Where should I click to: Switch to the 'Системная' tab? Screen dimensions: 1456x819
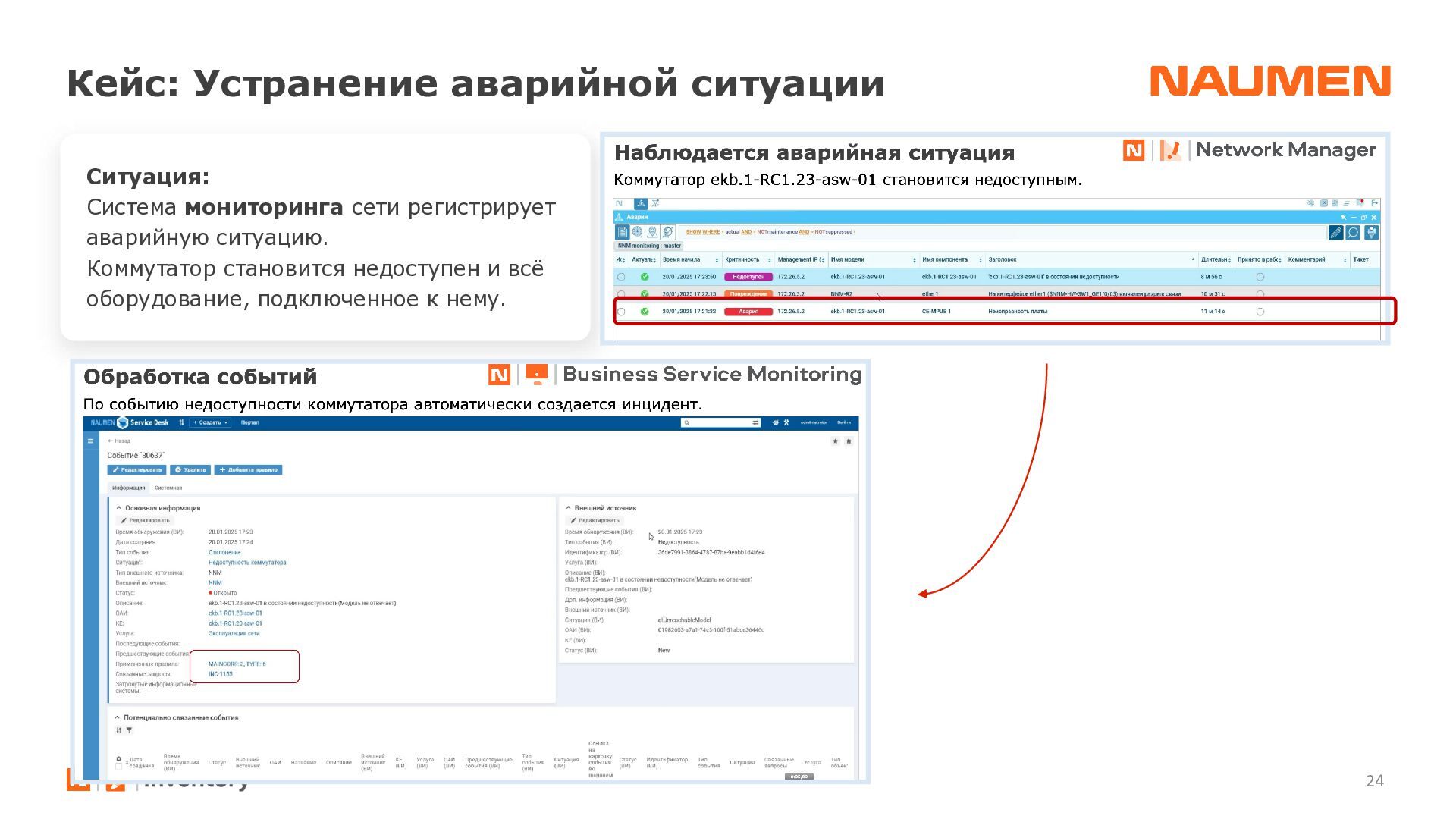point(168,488)
